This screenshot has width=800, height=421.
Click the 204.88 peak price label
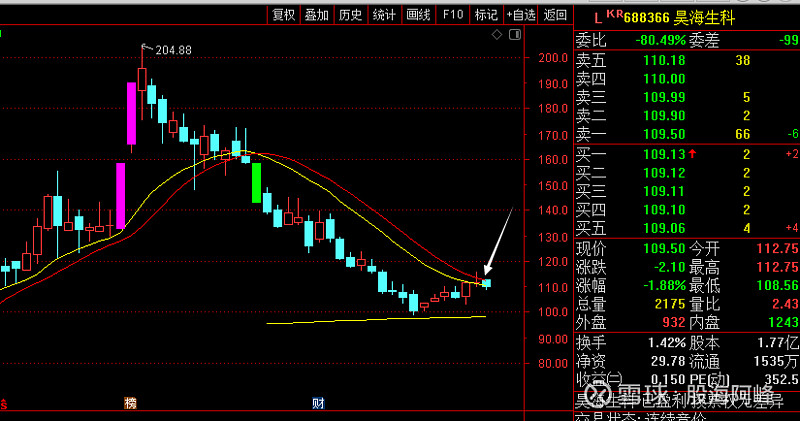pos(173,50)
